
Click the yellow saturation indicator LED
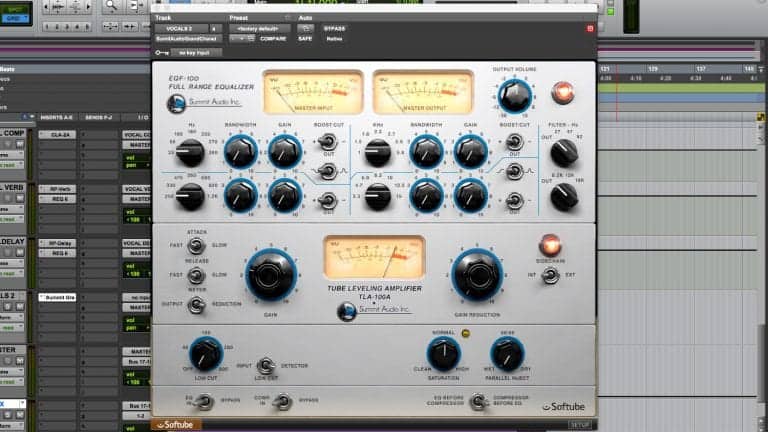[x=465, y=334]
